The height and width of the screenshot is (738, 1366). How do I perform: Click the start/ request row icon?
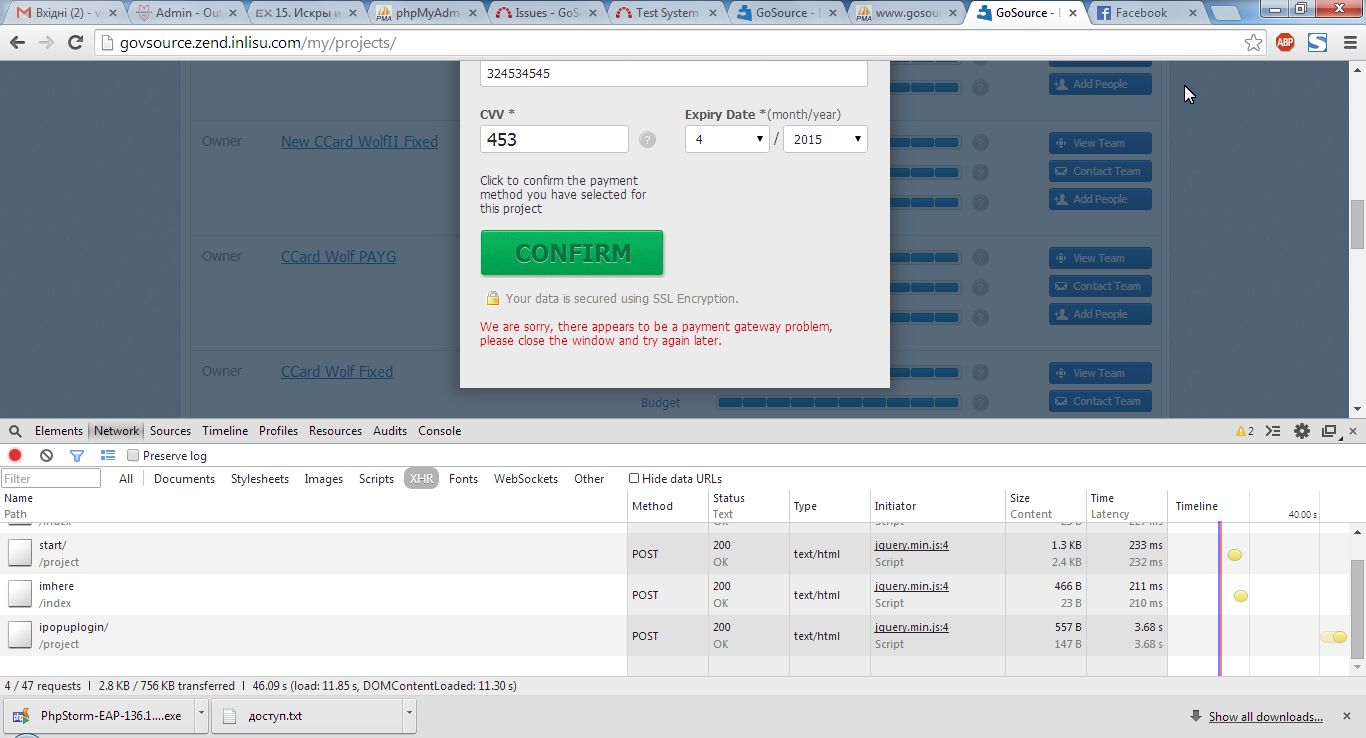coord(20,553)
